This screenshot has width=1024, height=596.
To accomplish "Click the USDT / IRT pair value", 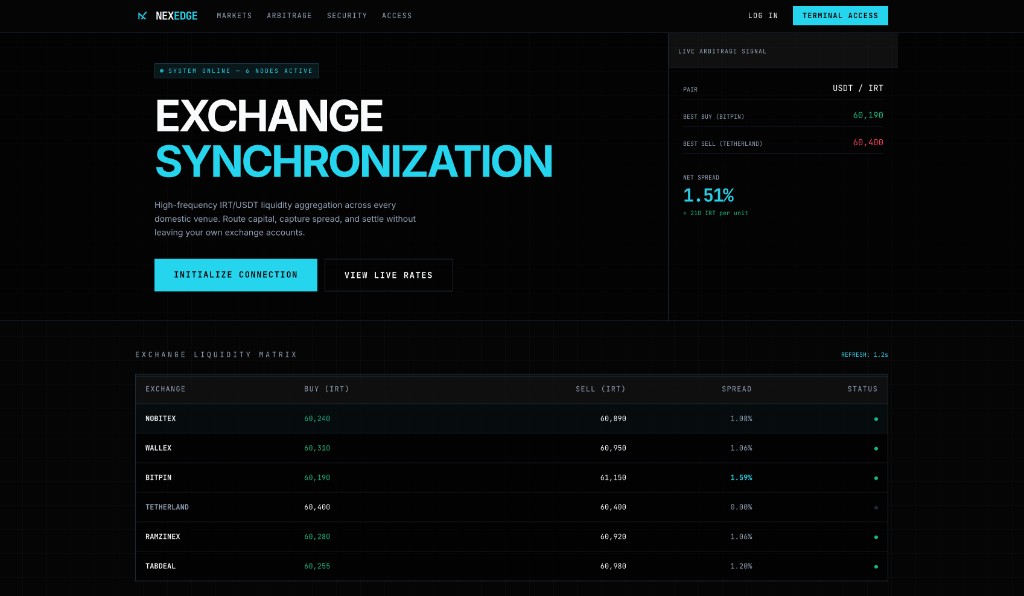I will [857, 88].
